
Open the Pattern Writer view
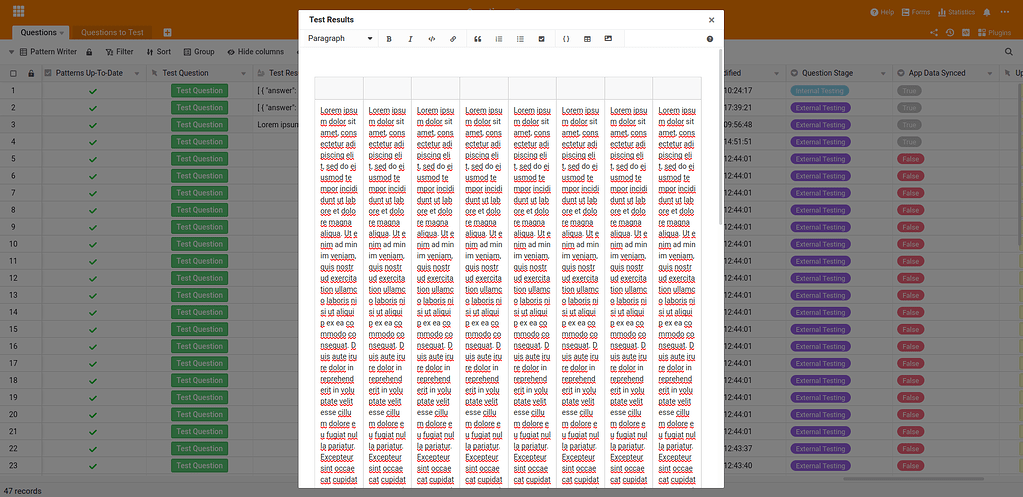tap(48, 52)
